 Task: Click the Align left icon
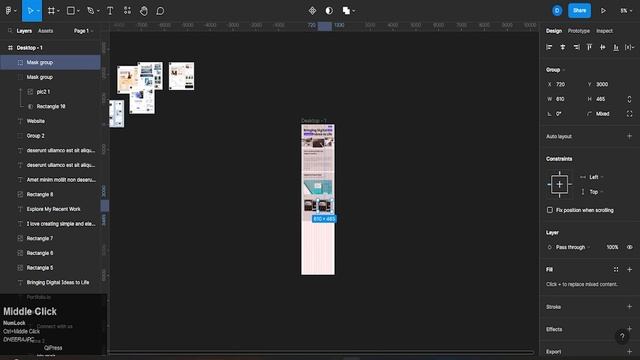[549, 47]
